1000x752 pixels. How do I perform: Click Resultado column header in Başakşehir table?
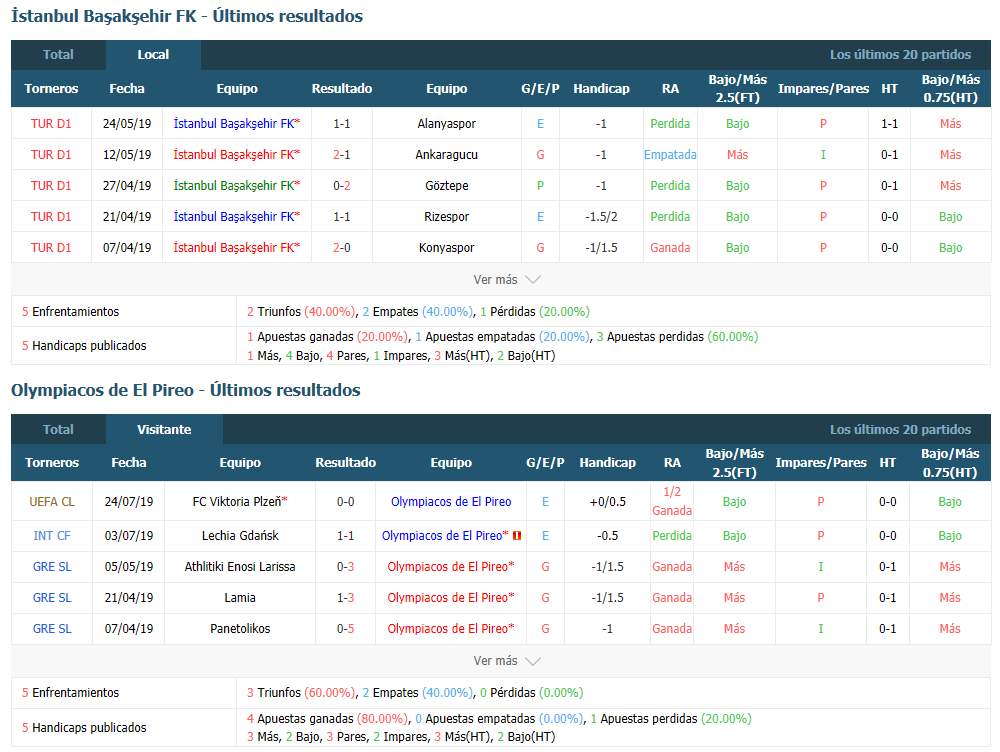pyautogui.click(x=342, y=89)
